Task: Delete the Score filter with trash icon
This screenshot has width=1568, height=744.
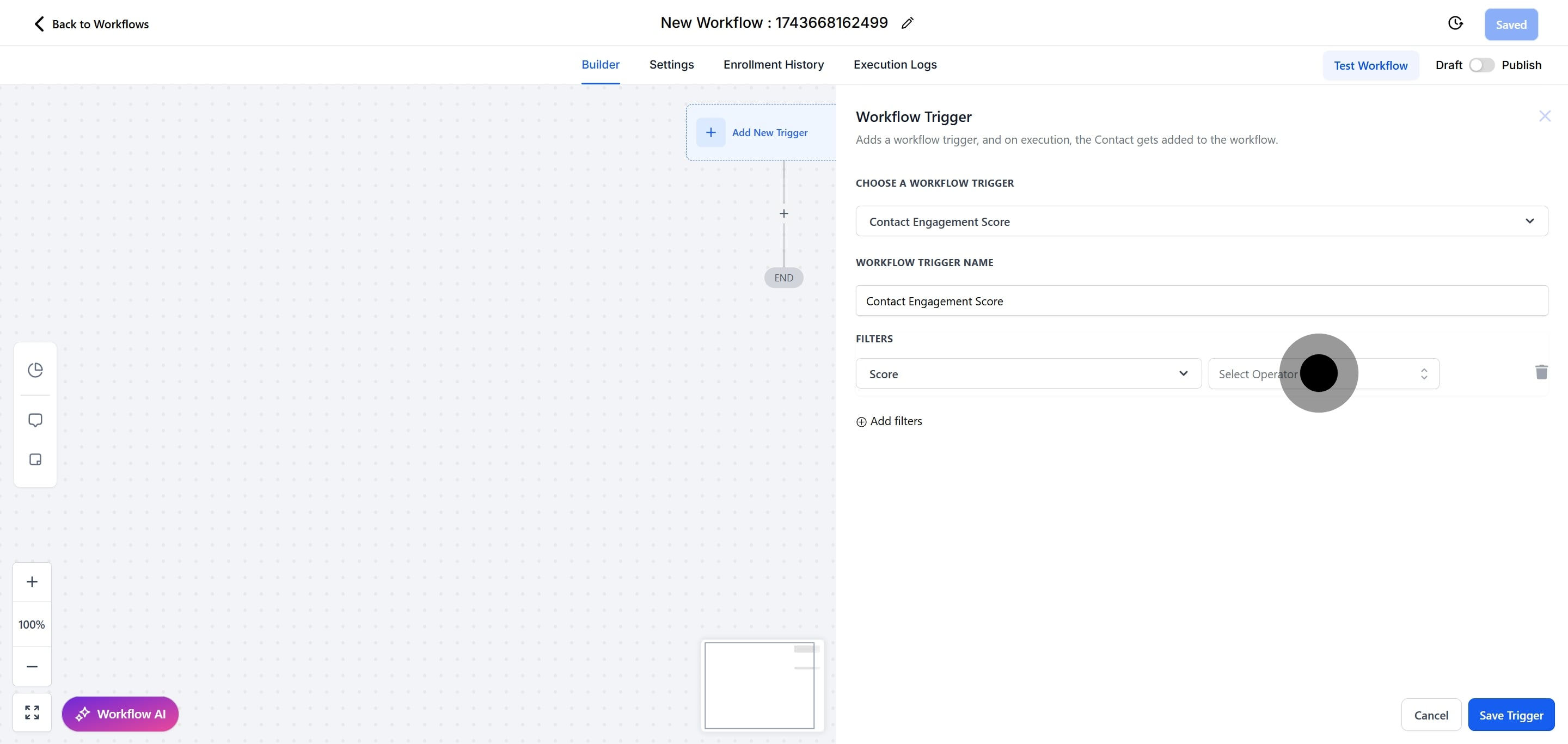Action: (1541, 372)
